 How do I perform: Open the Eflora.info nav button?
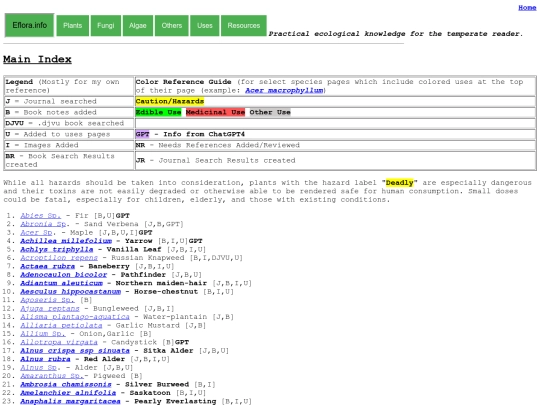(29, 25)
